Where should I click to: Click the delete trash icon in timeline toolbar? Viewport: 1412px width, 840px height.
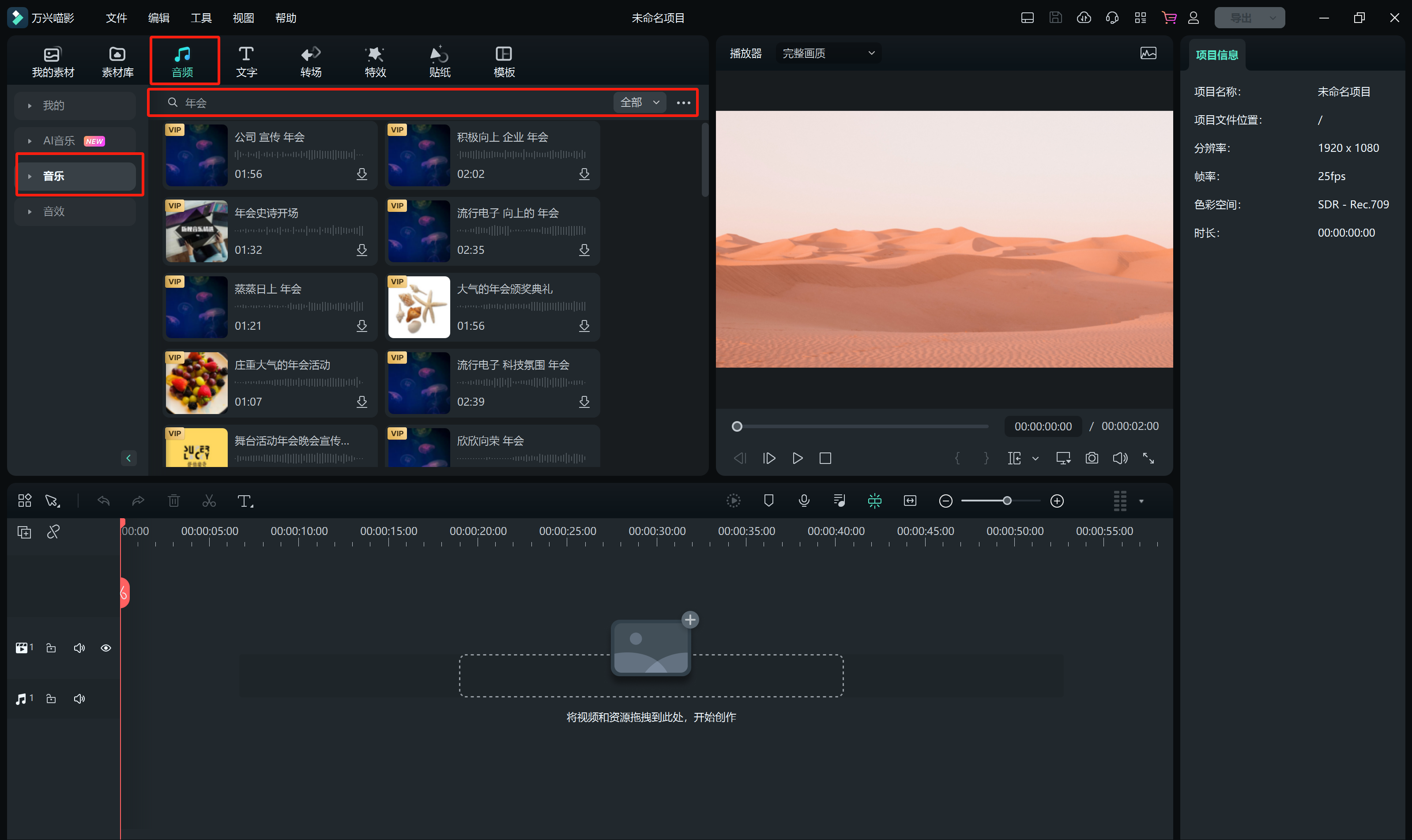pos(174,501)
